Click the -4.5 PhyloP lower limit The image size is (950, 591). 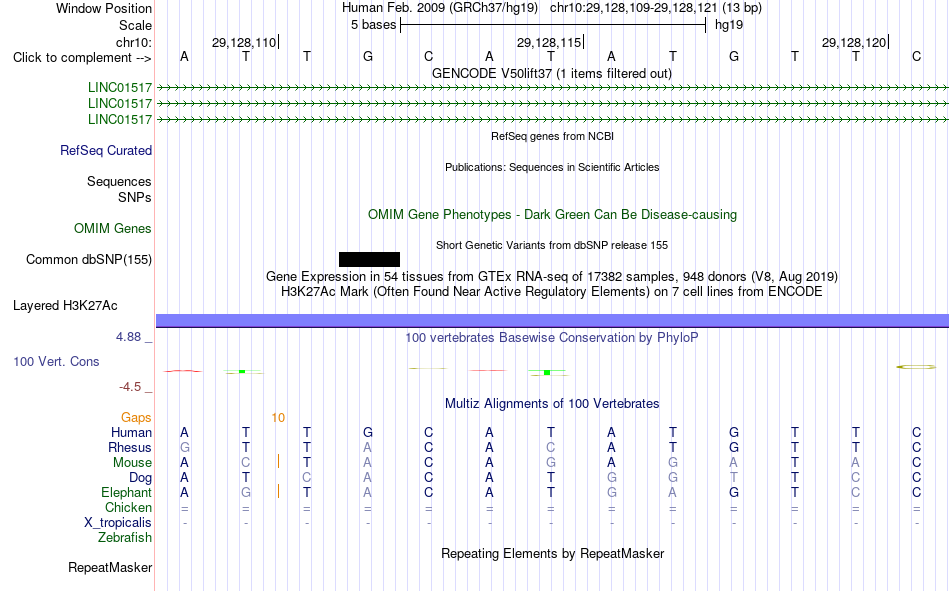(130, 387)
